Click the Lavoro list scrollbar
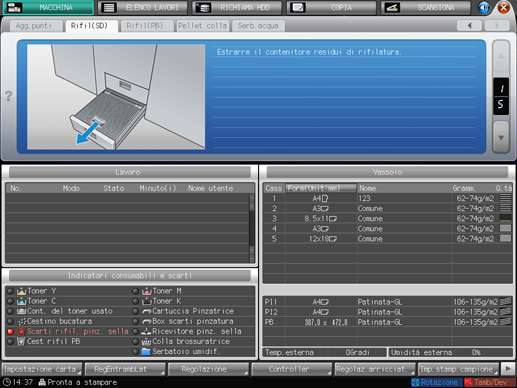Image resolution: width=517 pixels, height=388 pixels. (x=252, y=228)
